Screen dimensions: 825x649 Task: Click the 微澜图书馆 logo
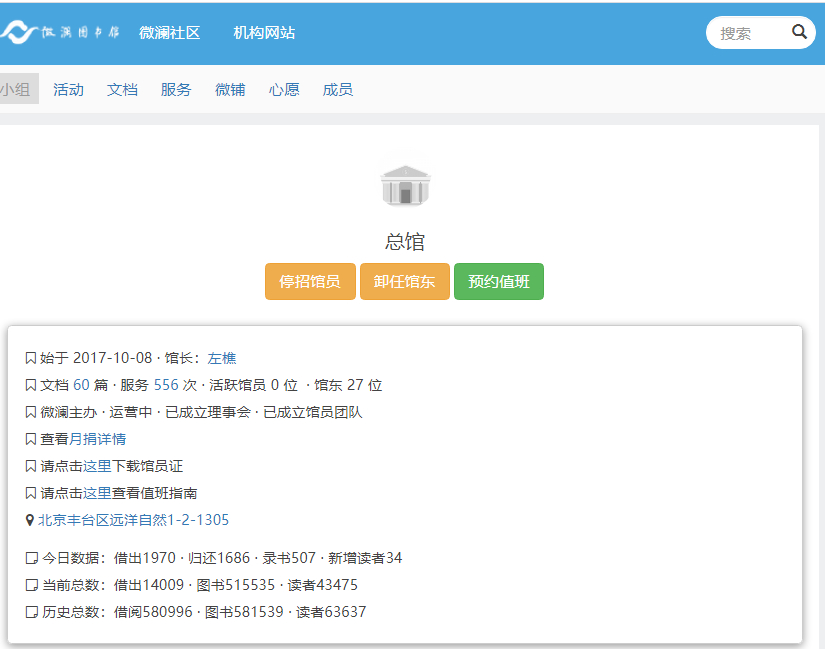[x=60, y=33]
